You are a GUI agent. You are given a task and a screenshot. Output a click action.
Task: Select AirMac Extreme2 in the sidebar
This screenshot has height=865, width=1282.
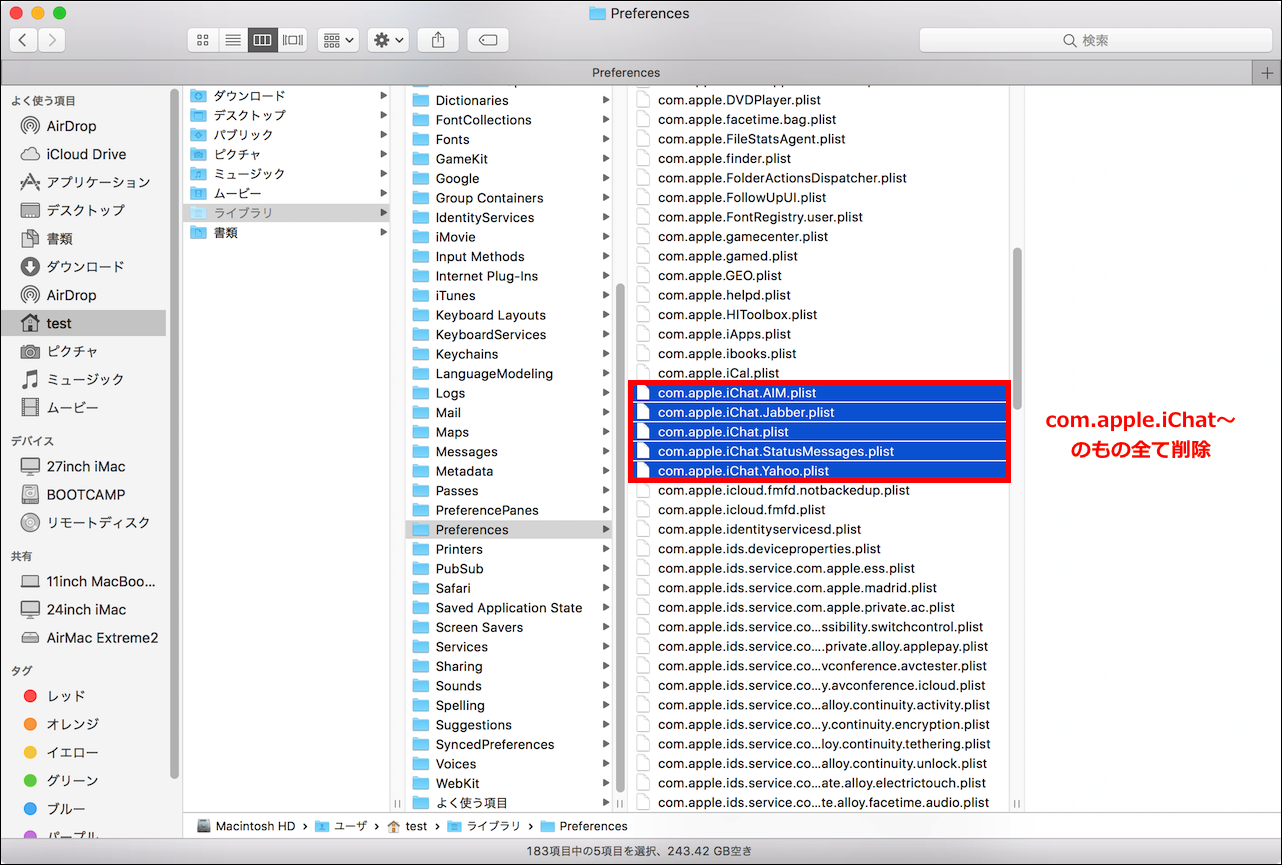(85, 638)
